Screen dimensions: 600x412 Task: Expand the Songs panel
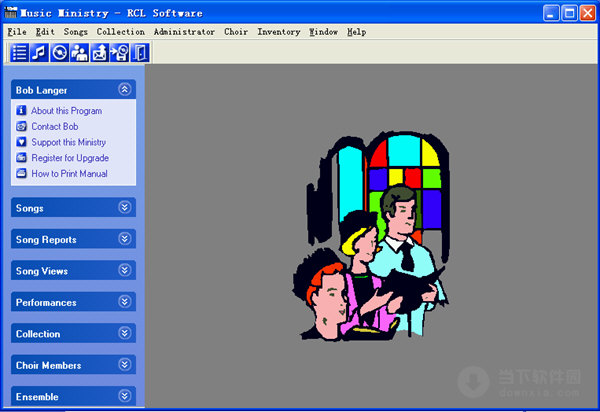[124, 207]
